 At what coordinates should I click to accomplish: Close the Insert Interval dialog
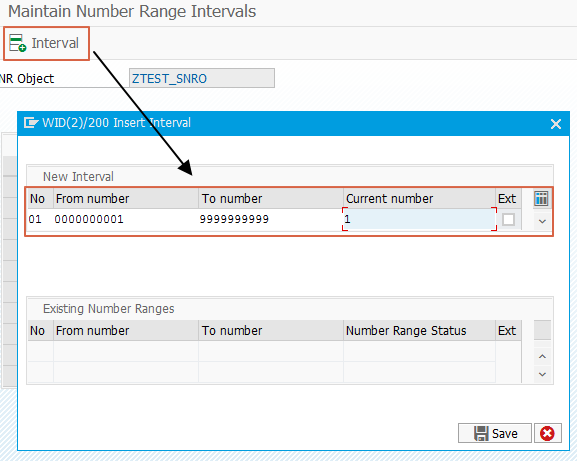(556, 124)
